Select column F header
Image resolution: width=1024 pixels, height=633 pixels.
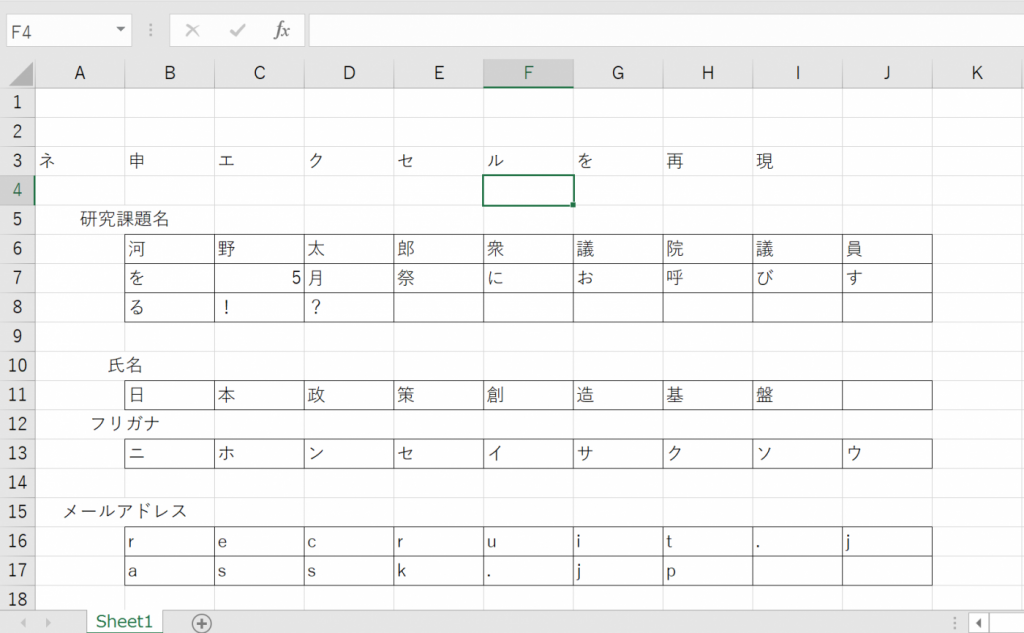click(528, 73)
